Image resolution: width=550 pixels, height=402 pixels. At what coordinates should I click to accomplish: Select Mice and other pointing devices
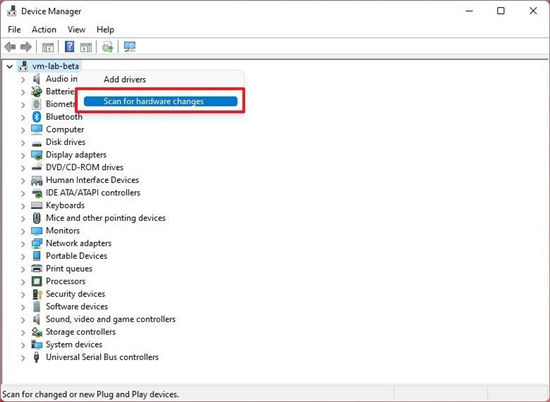[x=106, y=218]
